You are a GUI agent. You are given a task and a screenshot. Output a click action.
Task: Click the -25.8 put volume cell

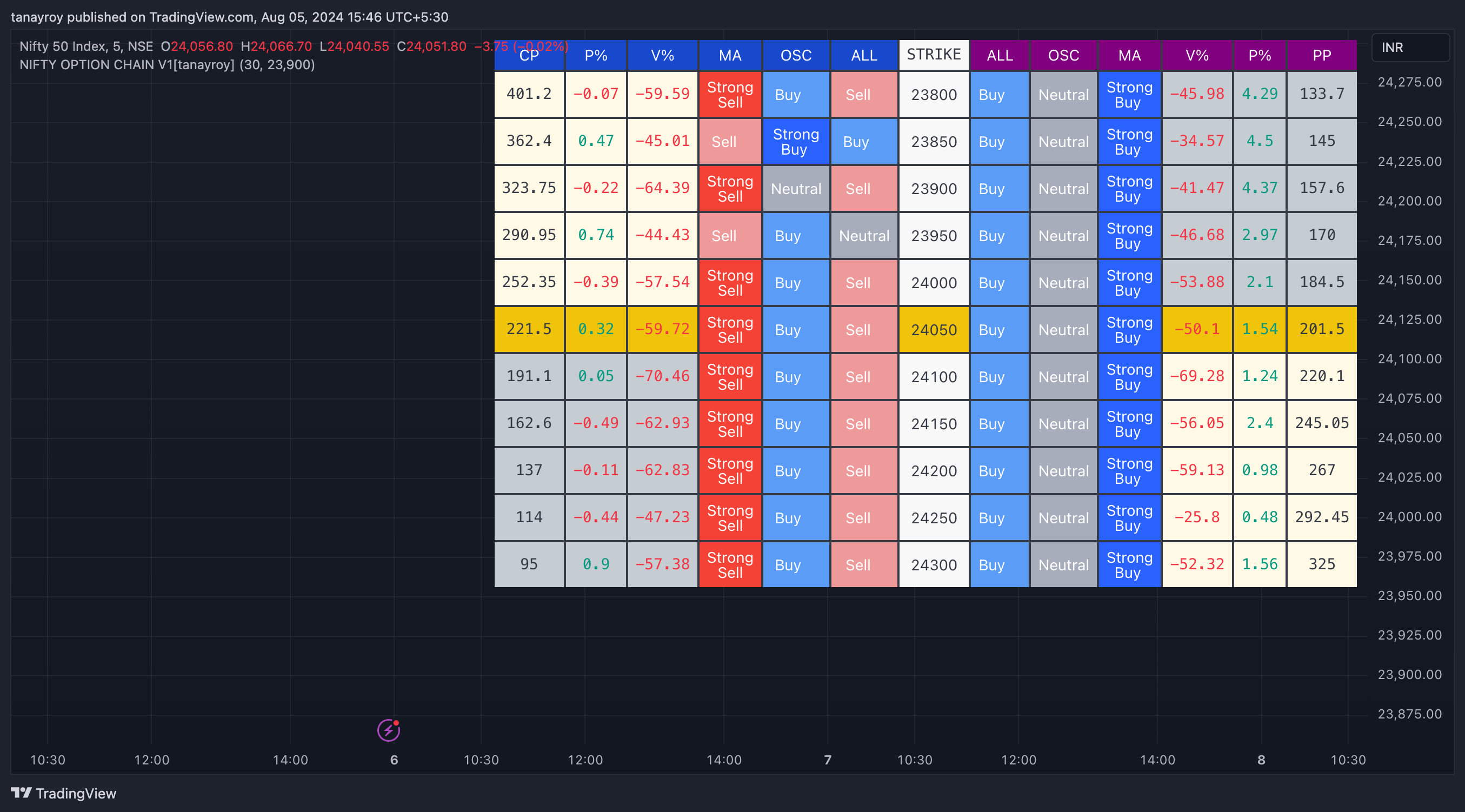(x=1196, y=517)
